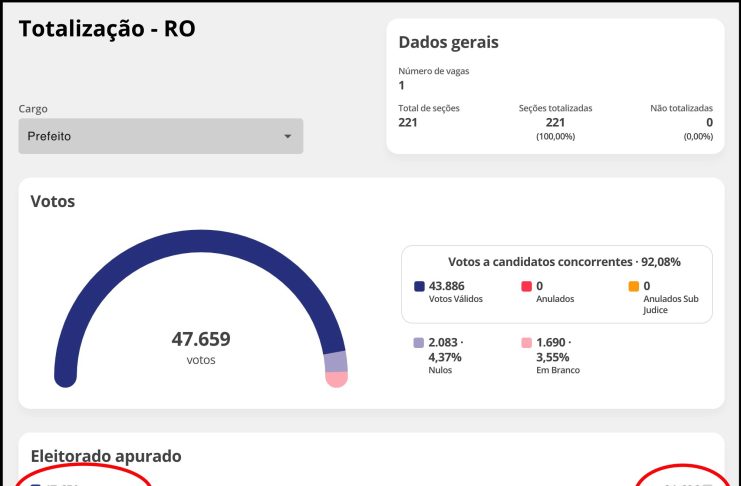741x486 pixels.
Task: Click the orange Anulados Sub Judice swatch
Action: [633, 286]
